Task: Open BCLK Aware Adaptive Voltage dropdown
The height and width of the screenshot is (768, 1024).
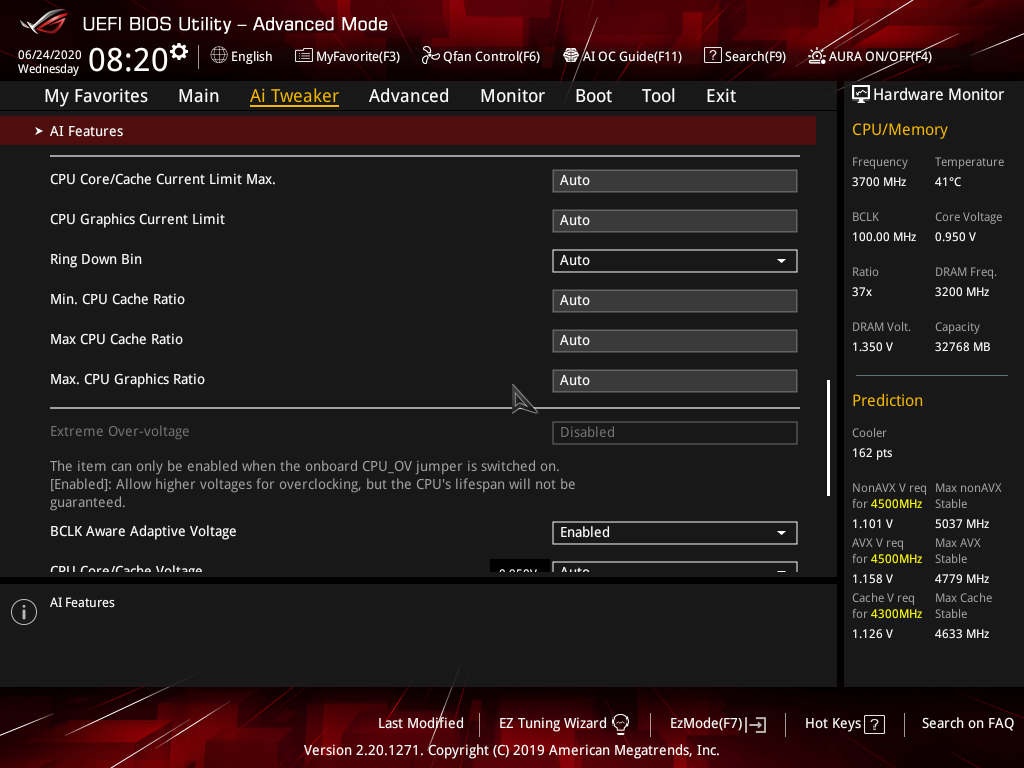Action: 675,532
